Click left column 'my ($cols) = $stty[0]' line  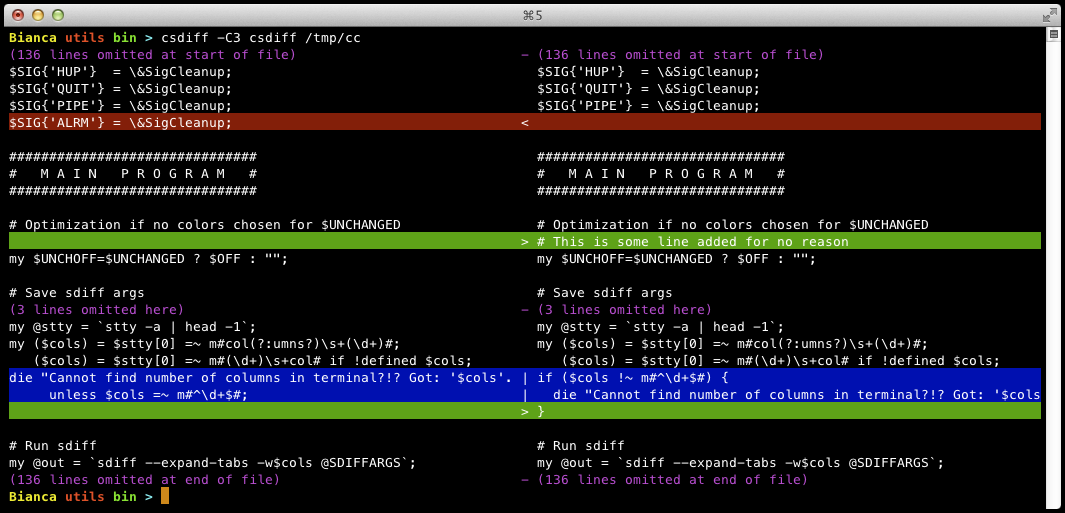click(204, 344)
